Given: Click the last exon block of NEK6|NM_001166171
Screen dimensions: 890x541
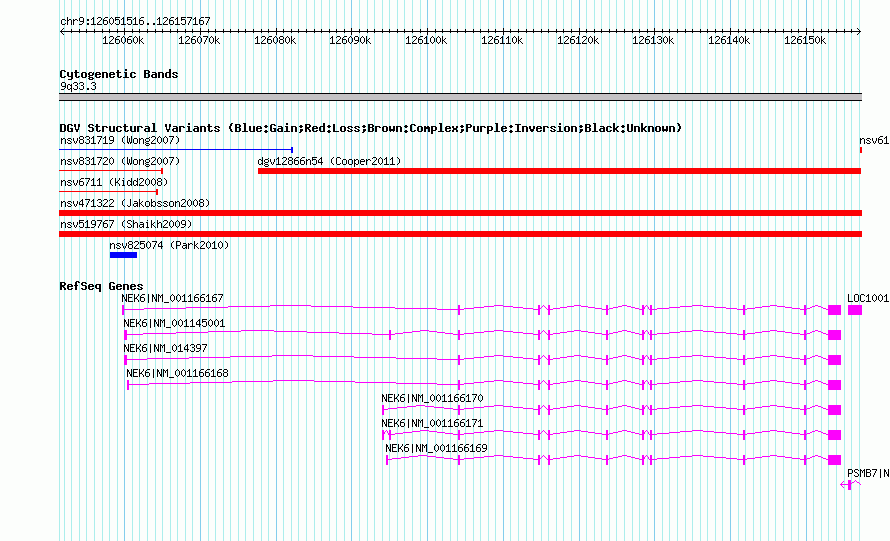Looking at the screenshot, I should click(834, 435).
